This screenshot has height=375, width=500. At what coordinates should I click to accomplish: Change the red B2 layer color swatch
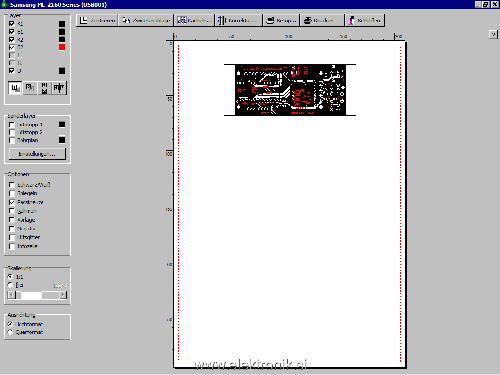click(x=62, y=47)
